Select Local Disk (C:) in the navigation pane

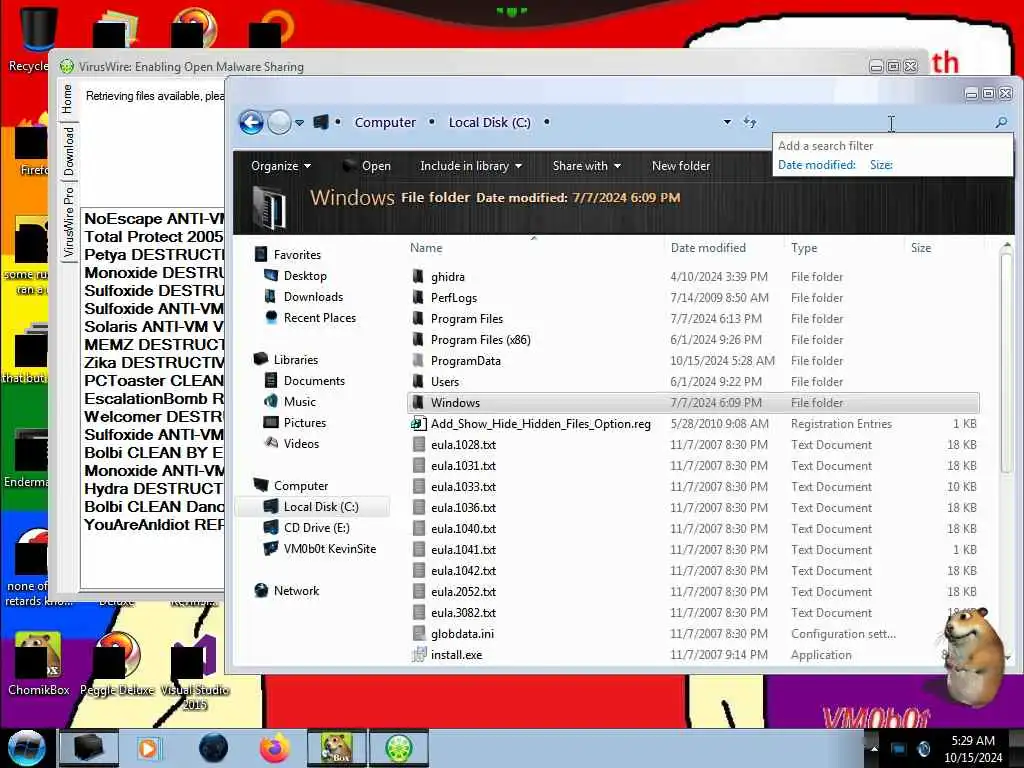[x=312, y=507]
